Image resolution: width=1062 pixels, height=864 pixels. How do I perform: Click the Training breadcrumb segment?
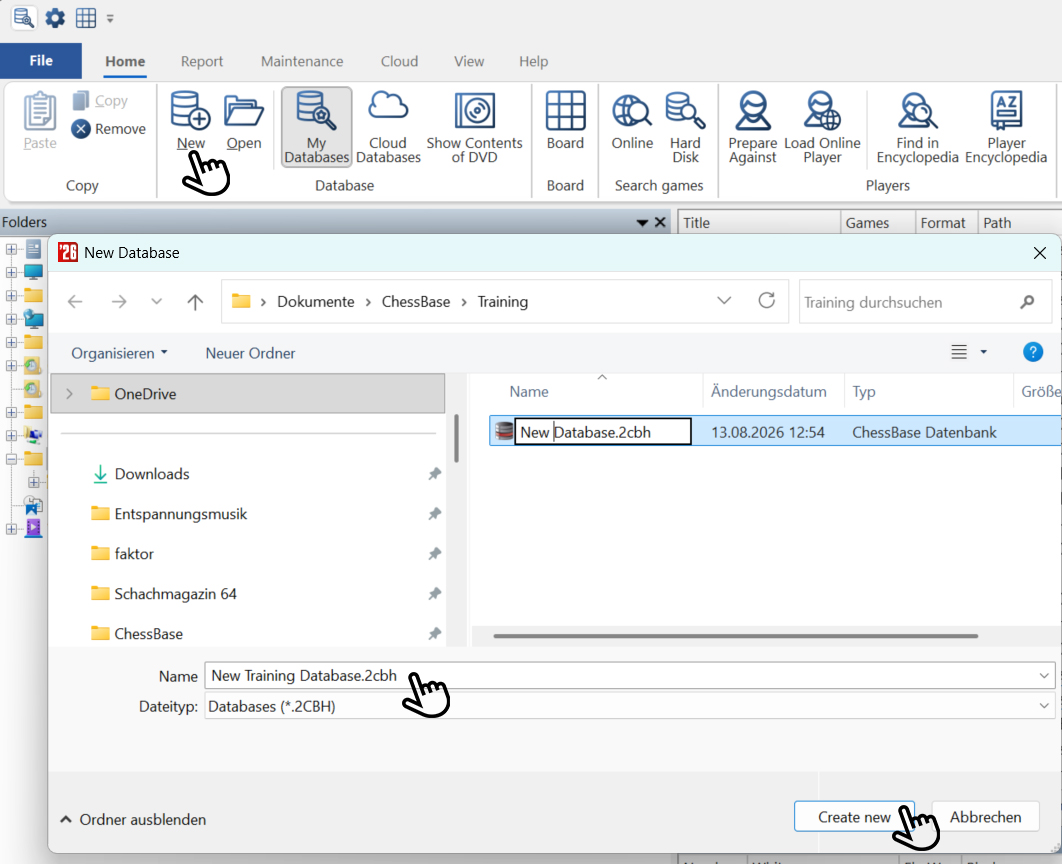tap(503, 301)
